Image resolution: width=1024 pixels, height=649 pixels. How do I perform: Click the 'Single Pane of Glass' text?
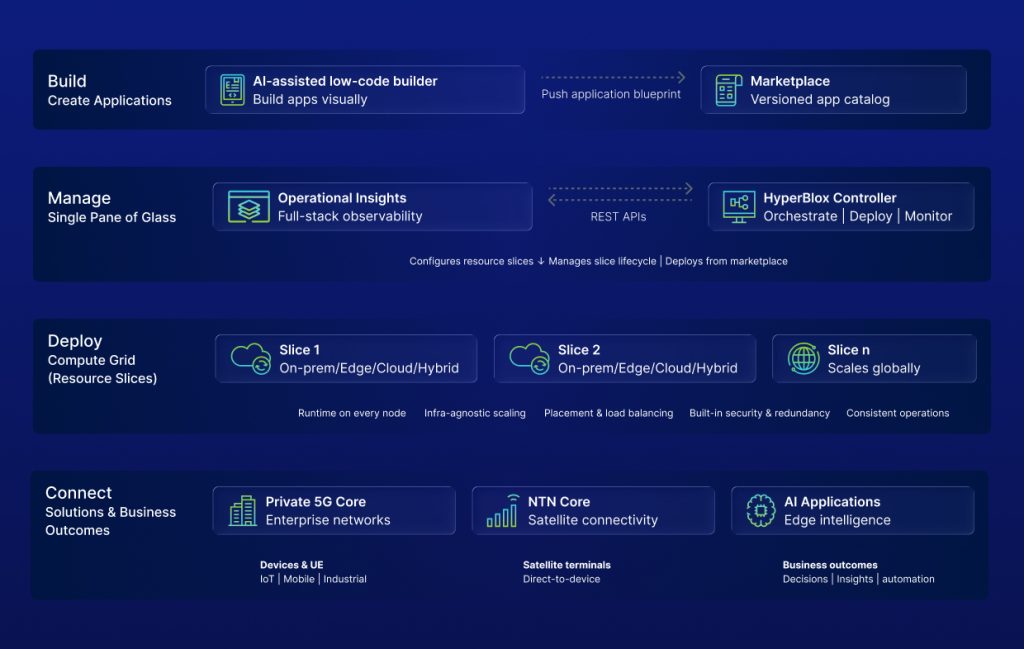(112, 217)
